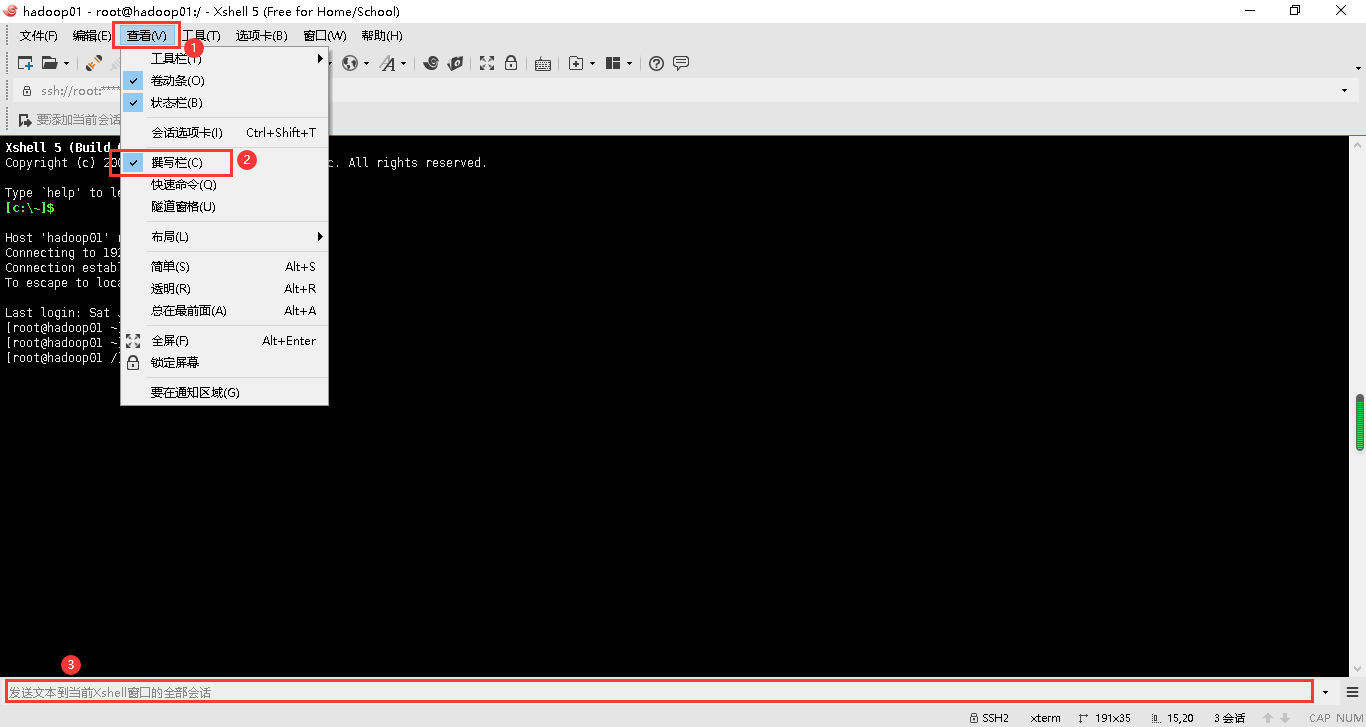Toggle 总在最前面(A) always-on-top option
Image resolution: width=1366 pixels, height=727 pixels.
tap(224, 310)
